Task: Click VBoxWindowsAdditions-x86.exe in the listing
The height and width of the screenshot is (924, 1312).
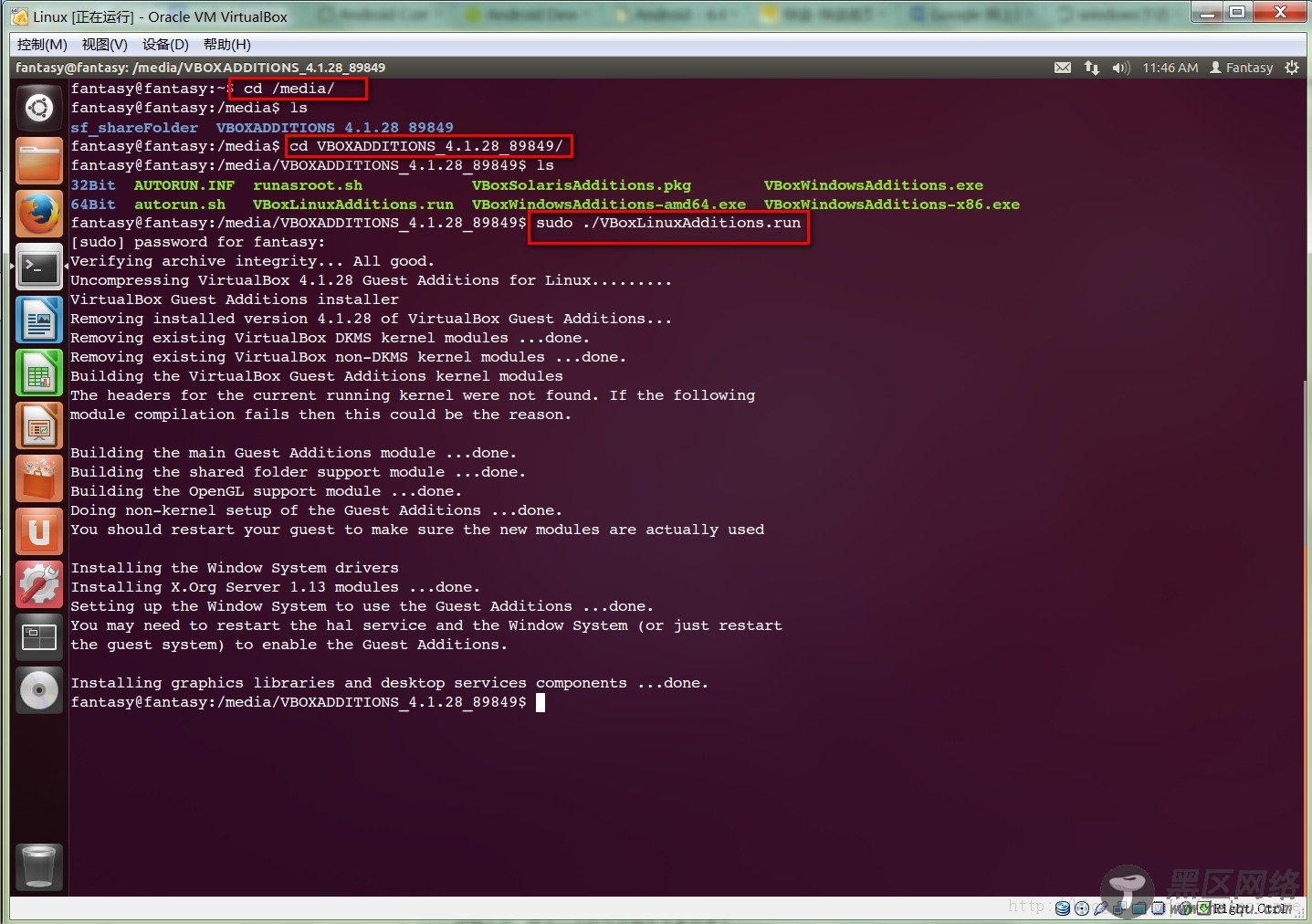Action: (892, 204)
